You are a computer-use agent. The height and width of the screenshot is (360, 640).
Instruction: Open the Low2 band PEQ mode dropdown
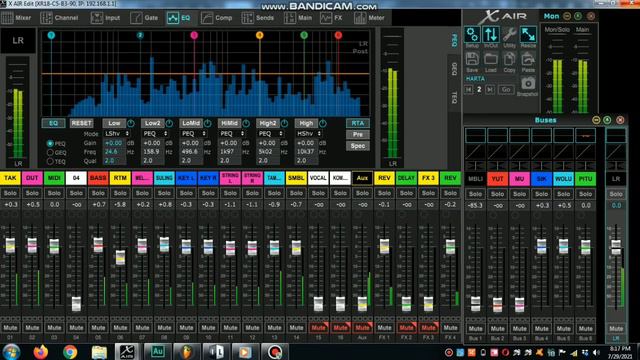coord(155,133)
